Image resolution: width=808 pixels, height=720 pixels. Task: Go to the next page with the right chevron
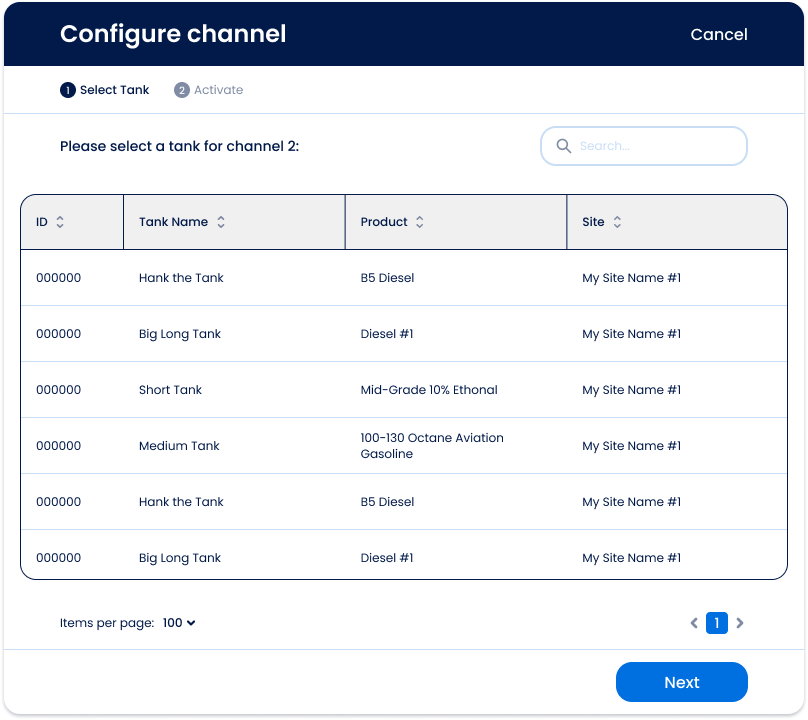coord(739,623)
